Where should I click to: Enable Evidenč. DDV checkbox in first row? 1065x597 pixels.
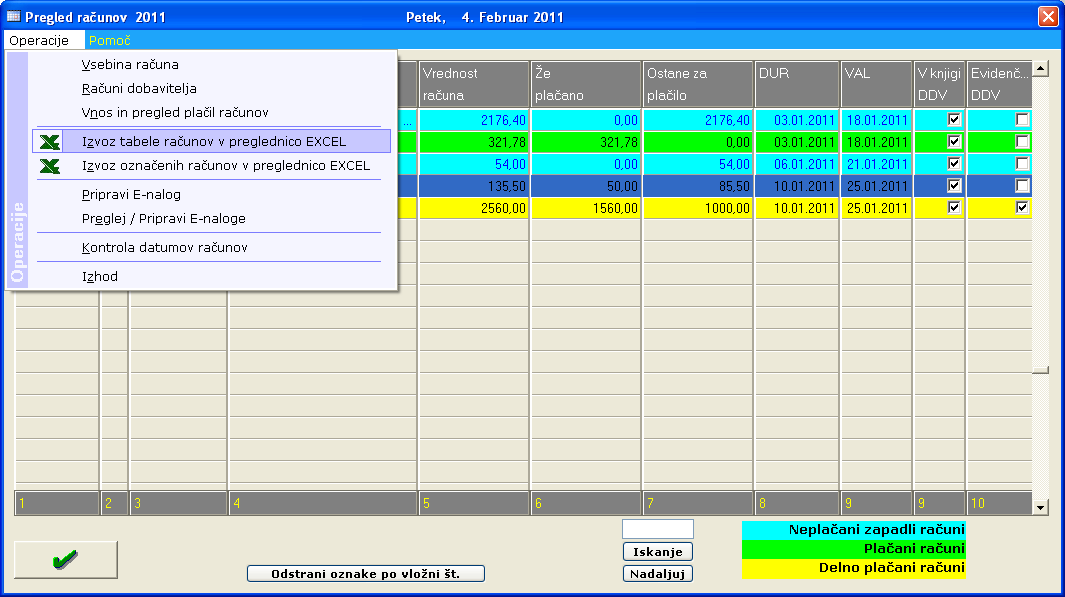point(1022,119)
